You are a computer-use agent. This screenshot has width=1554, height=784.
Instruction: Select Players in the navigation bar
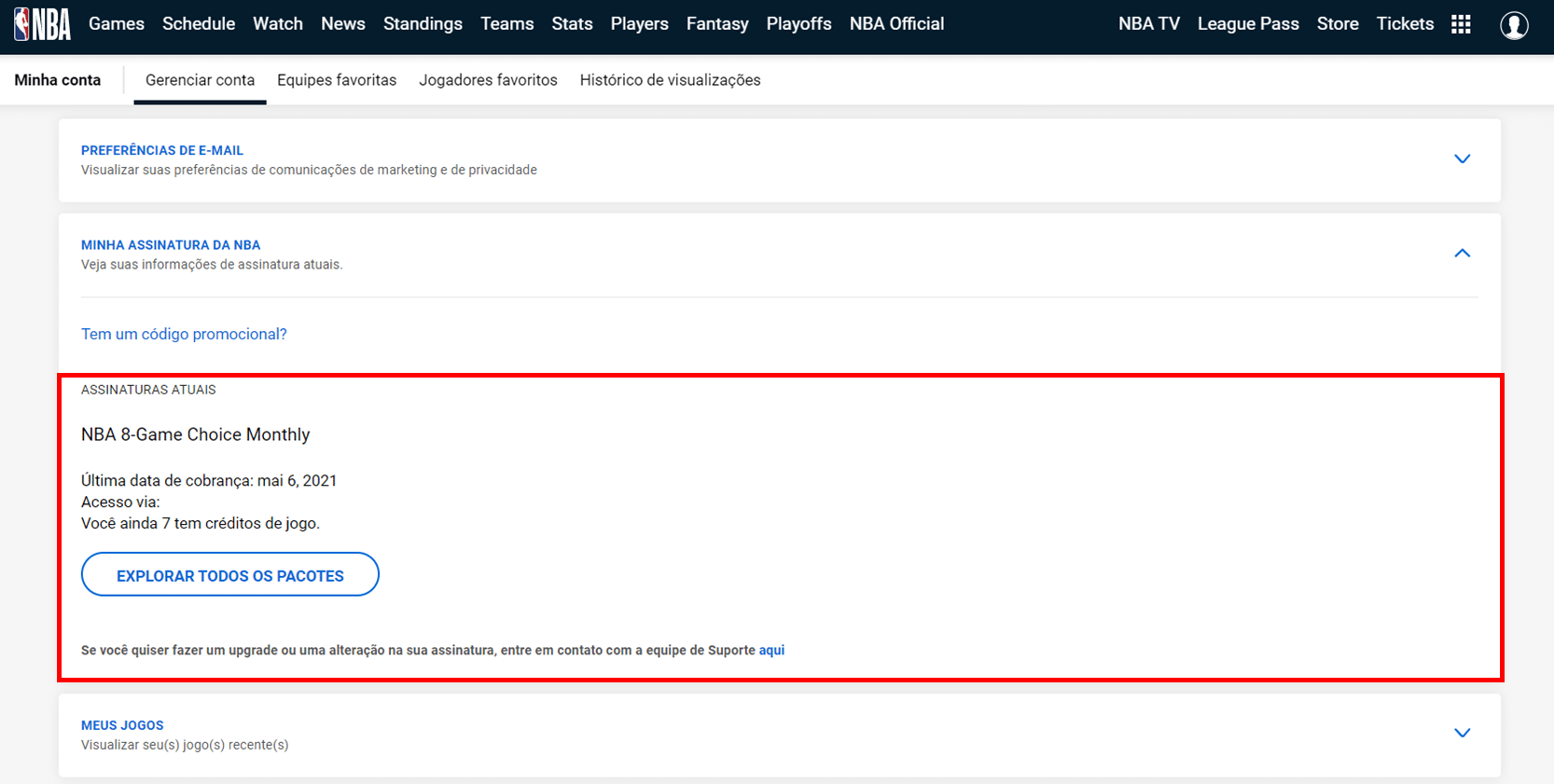[x=640, y=24]
